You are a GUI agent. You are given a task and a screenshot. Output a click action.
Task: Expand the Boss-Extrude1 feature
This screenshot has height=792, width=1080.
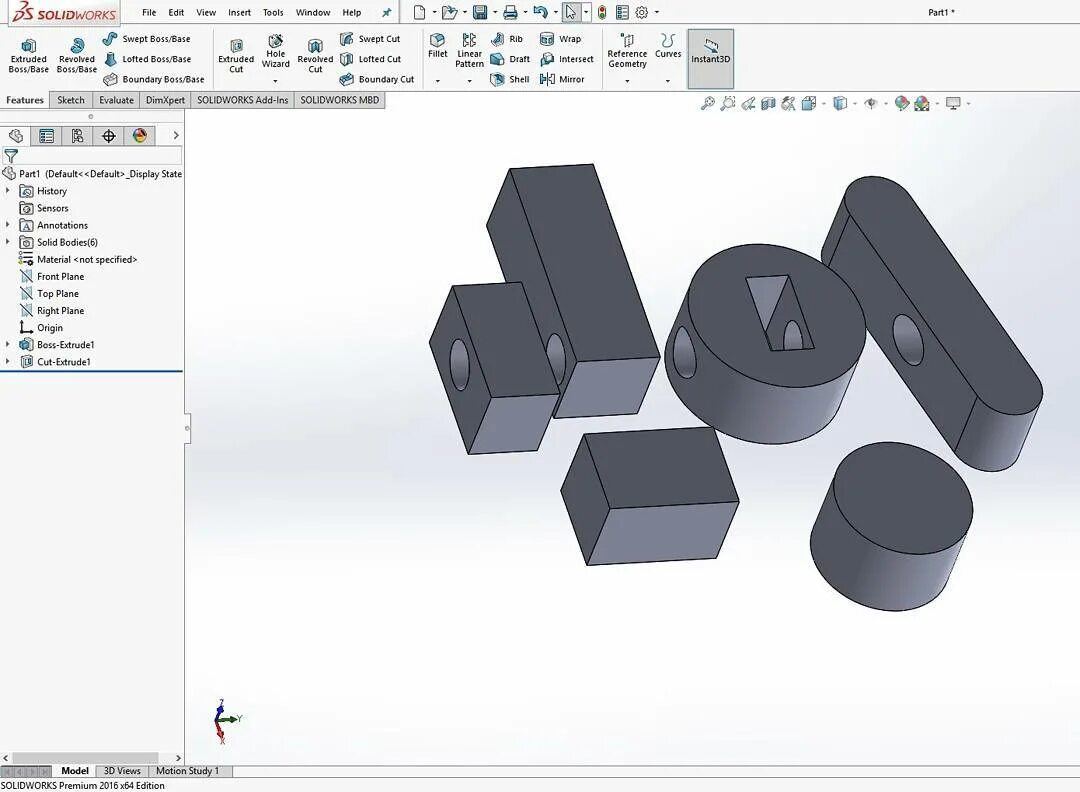click(8, 344)
